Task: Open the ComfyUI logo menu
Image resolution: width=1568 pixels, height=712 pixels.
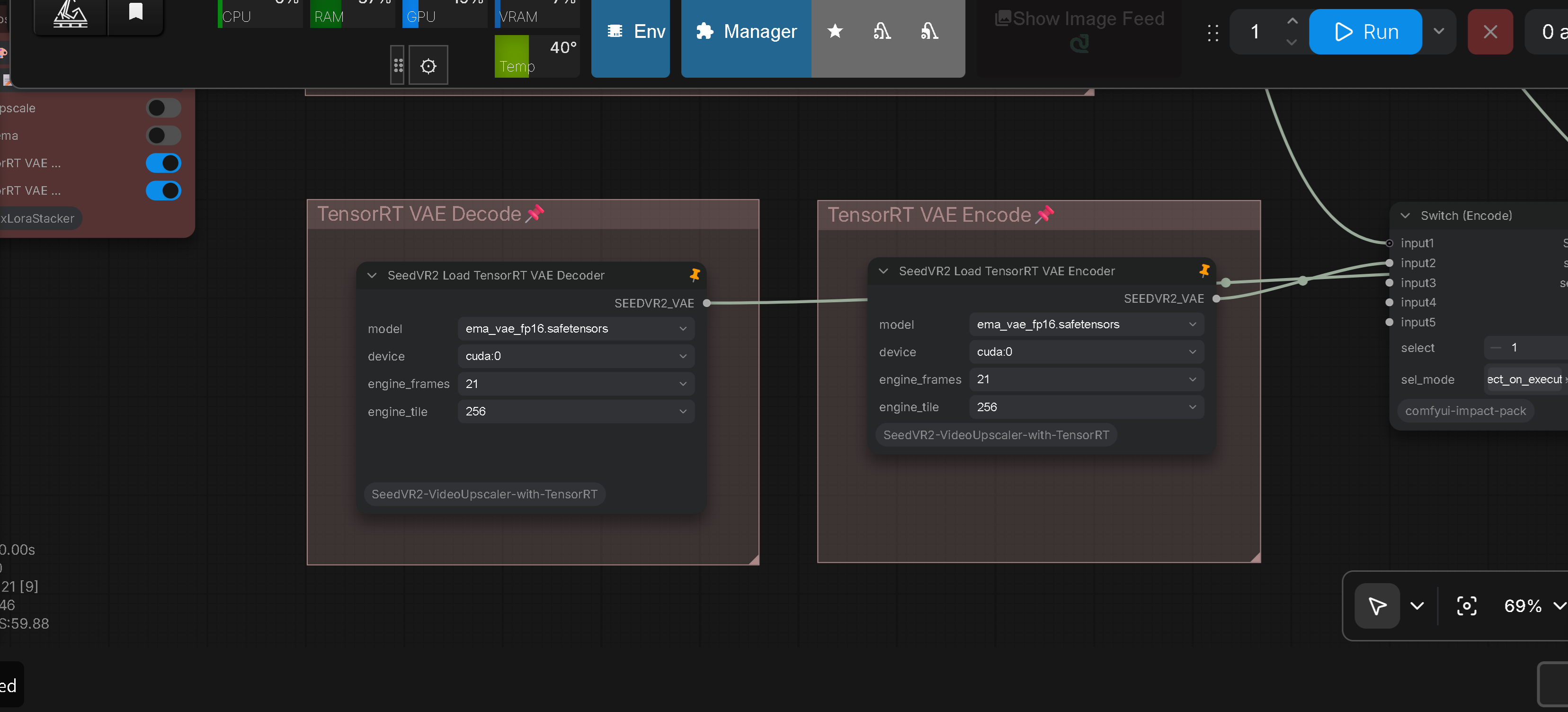Action: [x=71, y=15]
